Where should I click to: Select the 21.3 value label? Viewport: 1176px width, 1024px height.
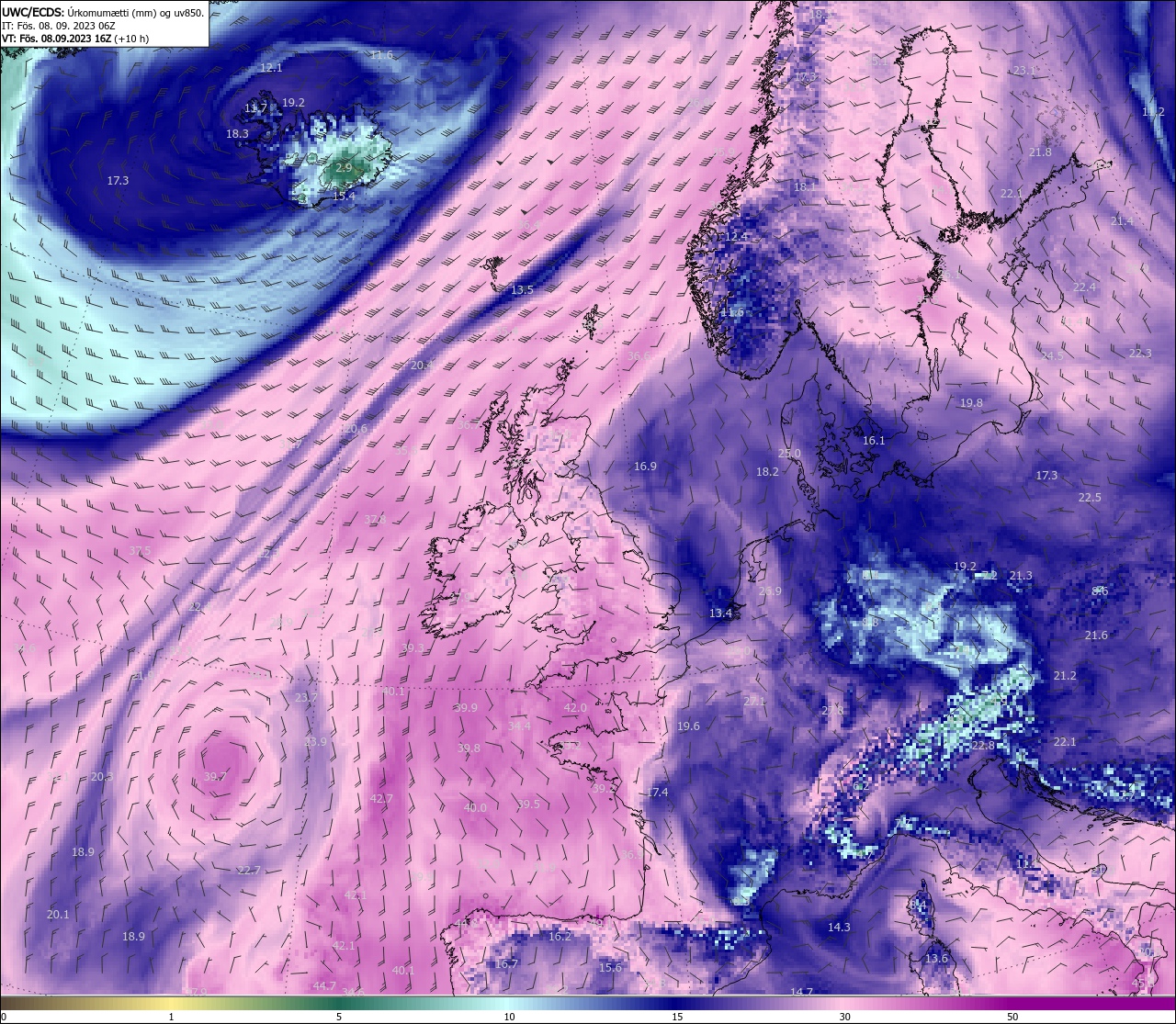pyautogui.click(x=1021, y=576)
